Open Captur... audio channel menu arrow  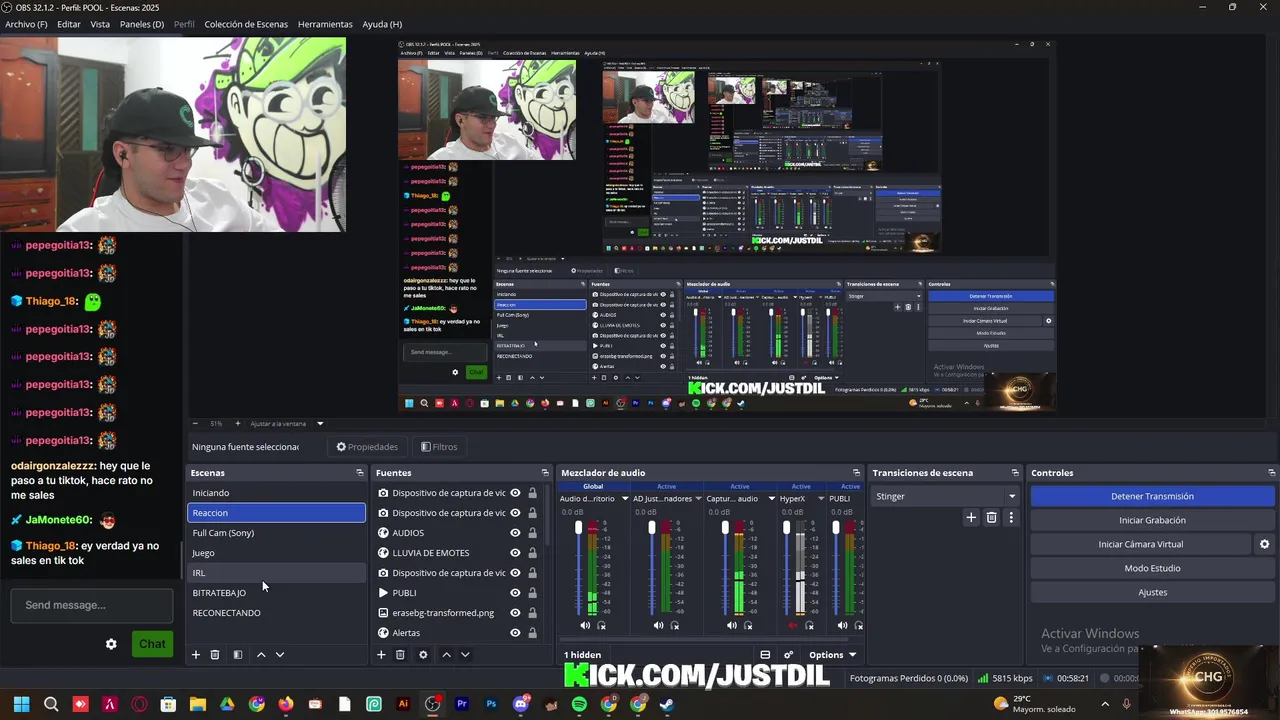(x=770, y=498)
